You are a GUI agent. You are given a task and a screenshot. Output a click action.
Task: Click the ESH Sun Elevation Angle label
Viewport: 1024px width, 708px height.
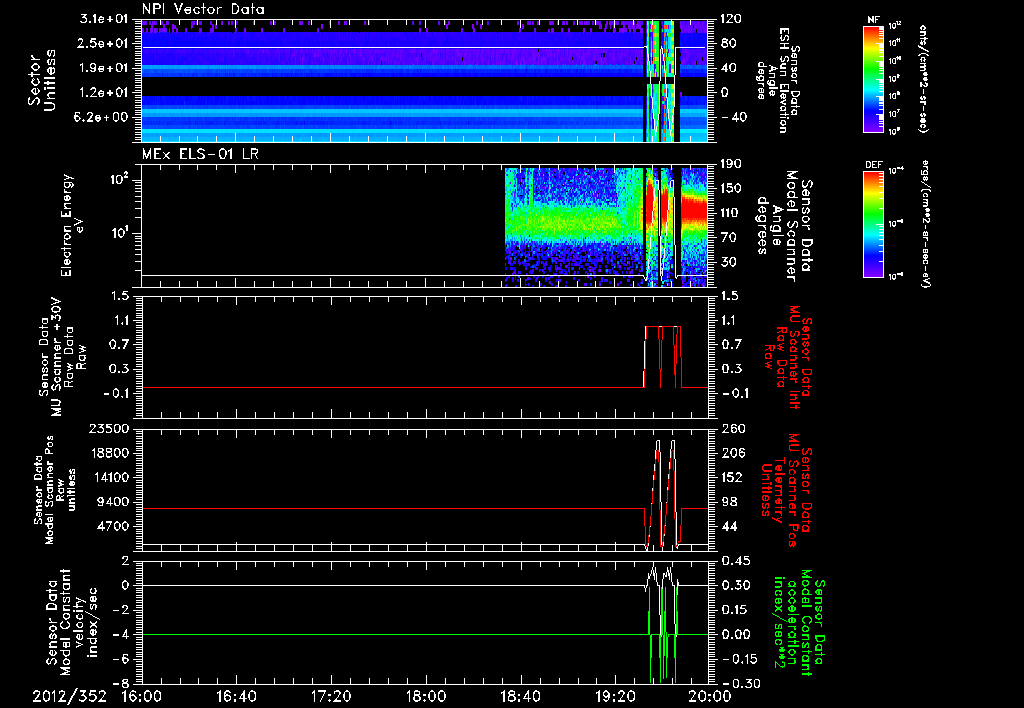point(783,82)
